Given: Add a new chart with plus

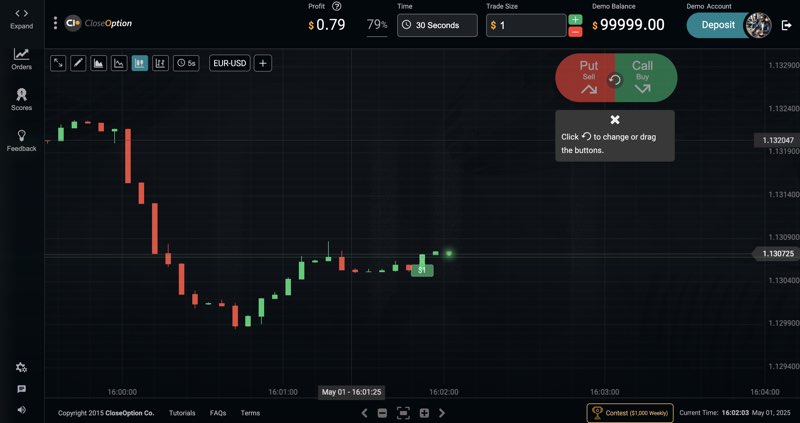Looking at the screenshot, I should coord(263,63).
